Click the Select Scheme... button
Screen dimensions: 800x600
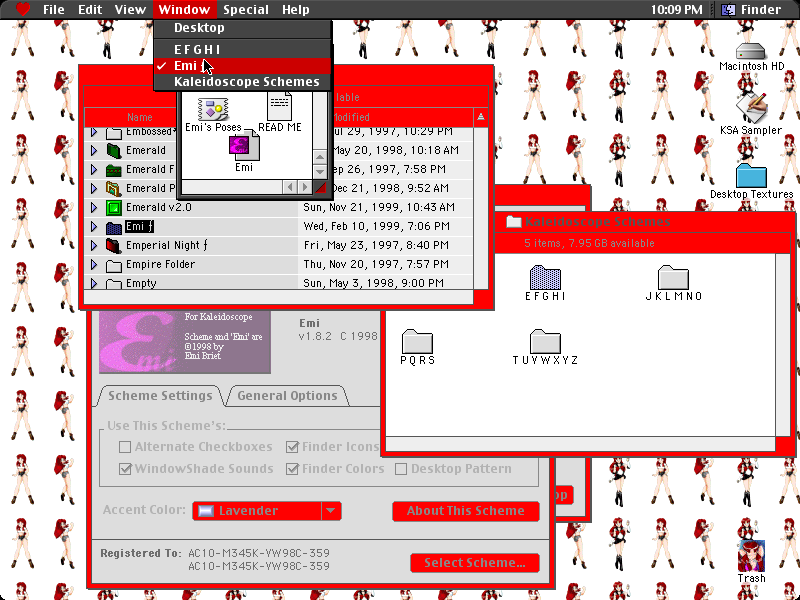tap(474, 563)
